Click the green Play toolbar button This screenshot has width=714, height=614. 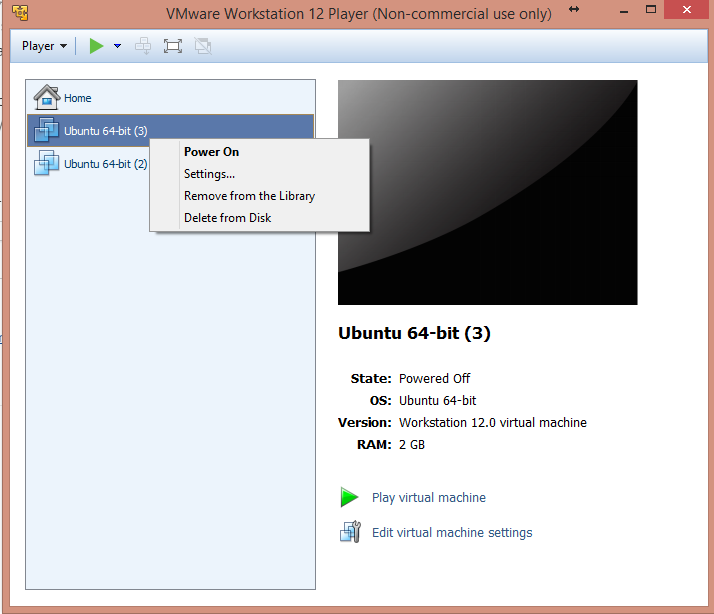[x=96, y=46]
